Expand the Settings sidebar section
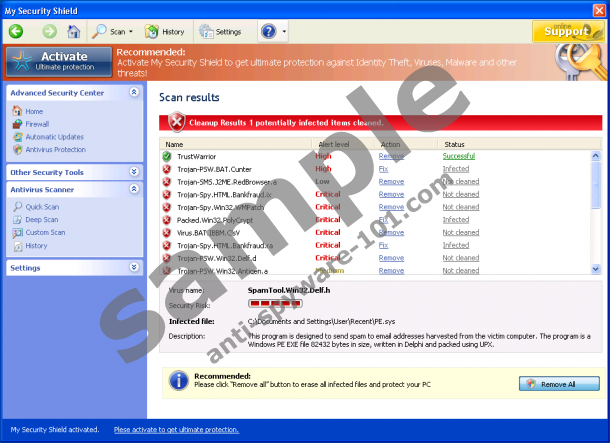610x443 pixels. [x=134, y=267]
